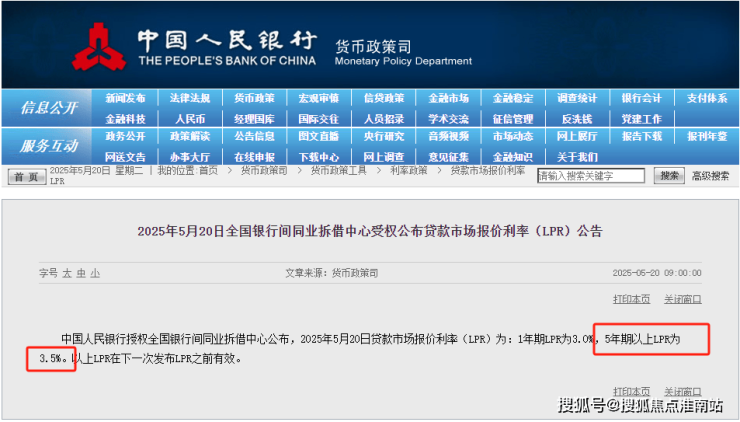
Task: Open the 信贷政策 section
Action: [x=384, y=98]
